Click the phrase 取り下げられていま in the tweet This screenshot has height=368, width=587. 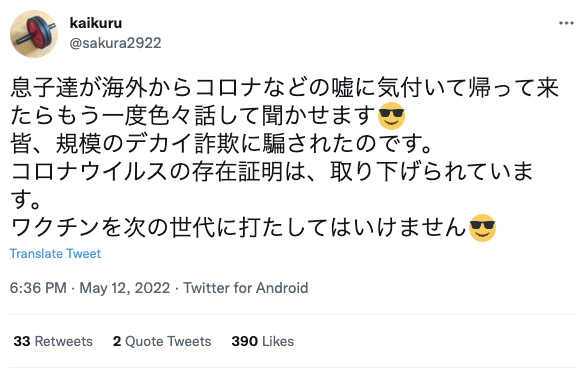[431, 172]
